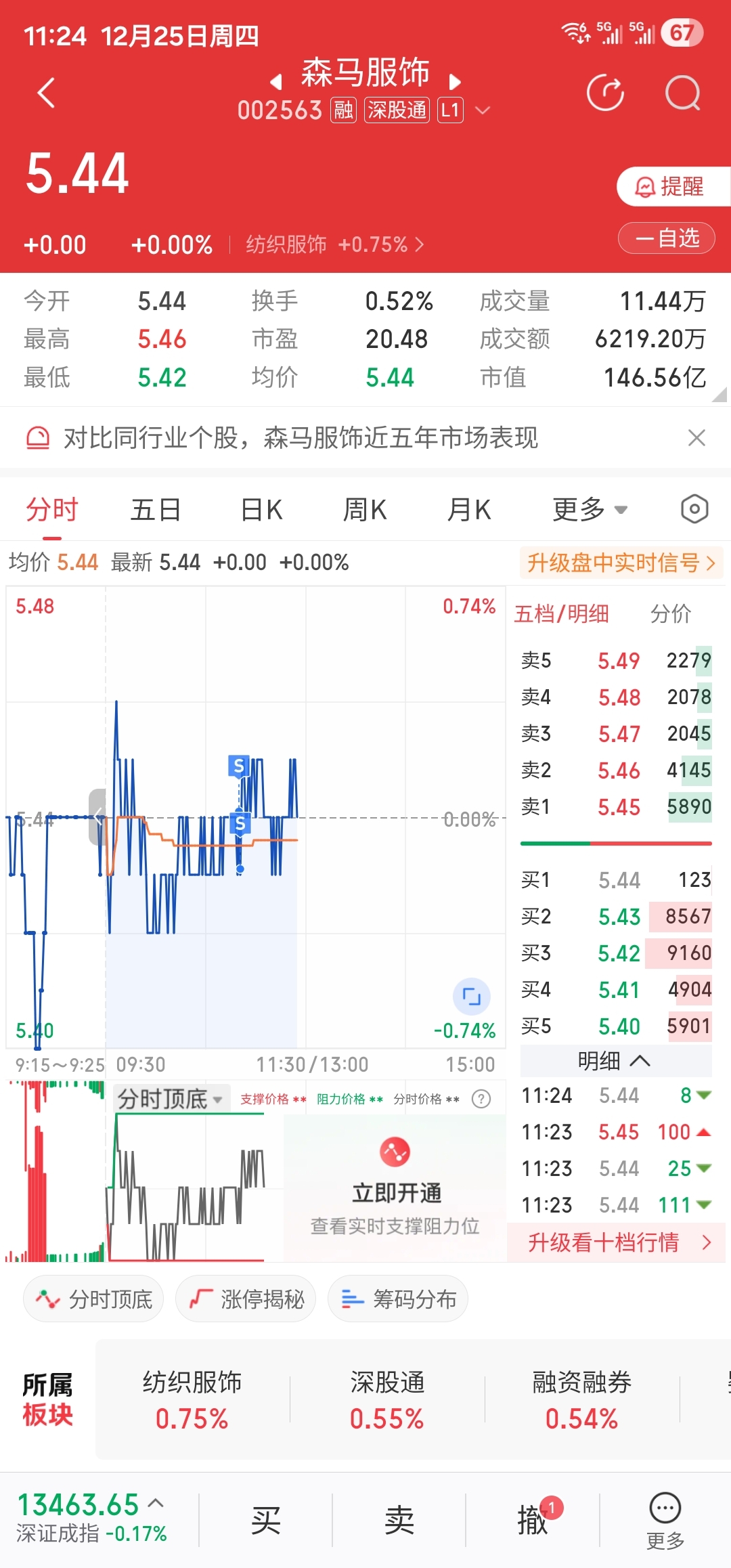Close the industry comparison banner
This screenshot has height=1568, width=731.
[x=696, y=438]
